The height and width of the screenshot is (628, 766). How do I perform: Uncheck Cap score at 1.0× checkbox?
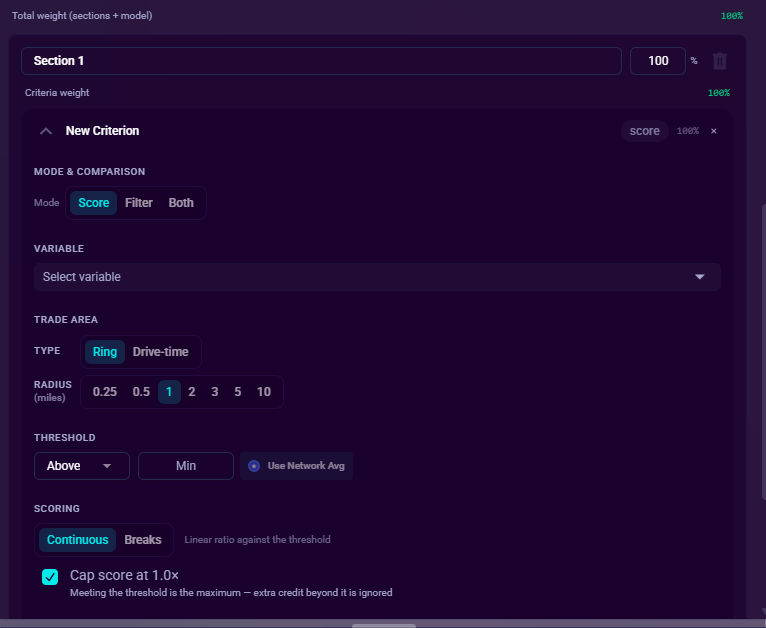[50, 577]
